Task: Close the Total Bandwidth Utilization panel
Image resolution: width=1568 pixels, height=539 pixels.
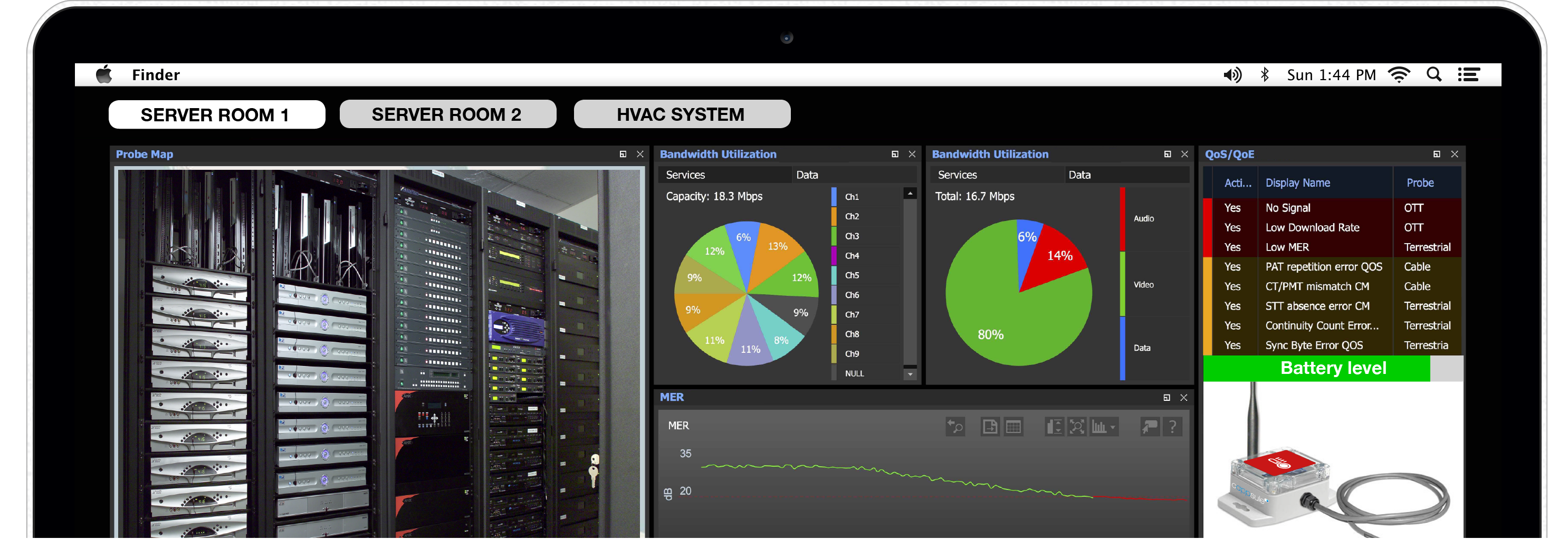Action: coord(1184,154)
